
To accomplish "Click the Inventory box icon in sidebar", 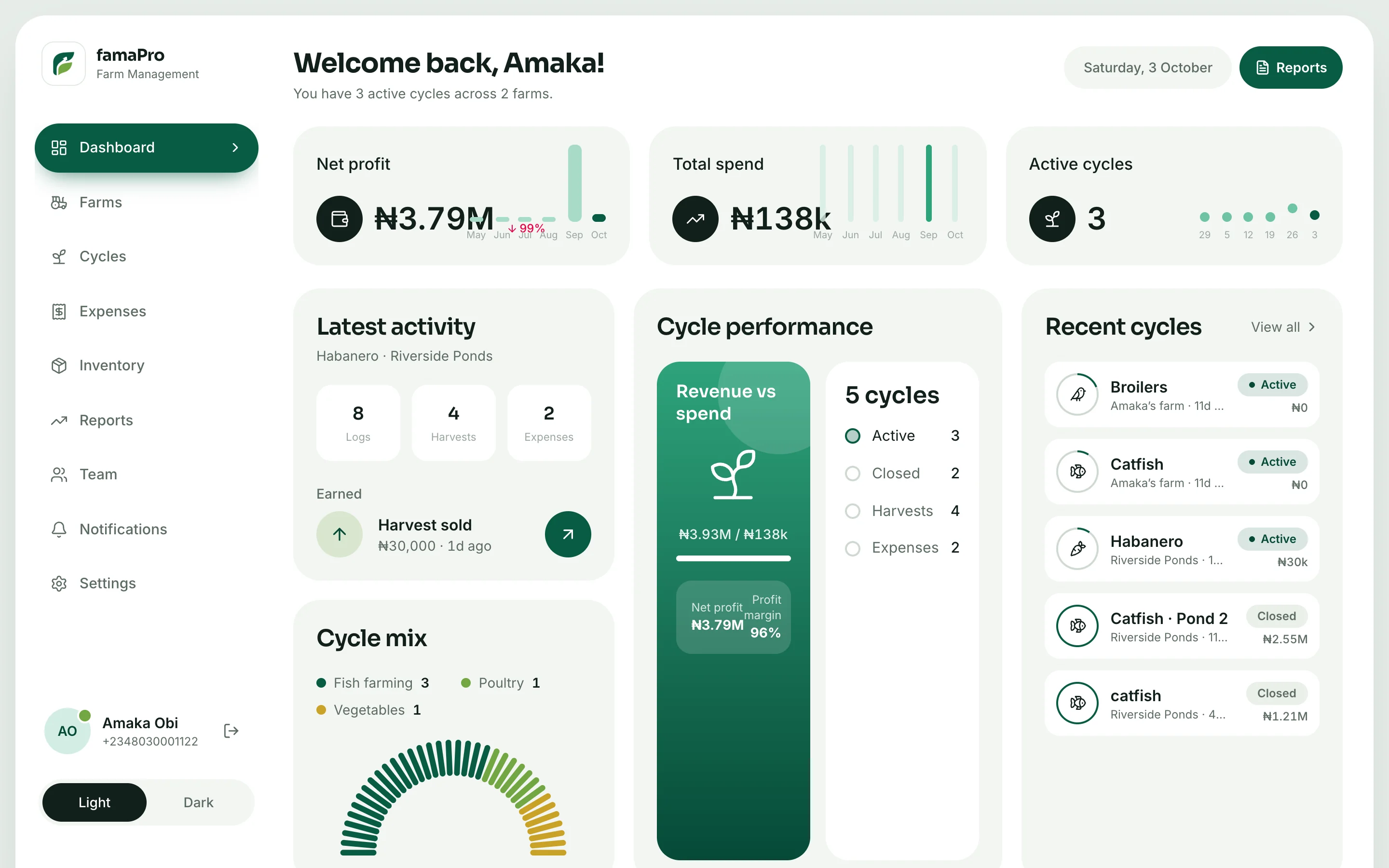I will click(x=58, y=366).
